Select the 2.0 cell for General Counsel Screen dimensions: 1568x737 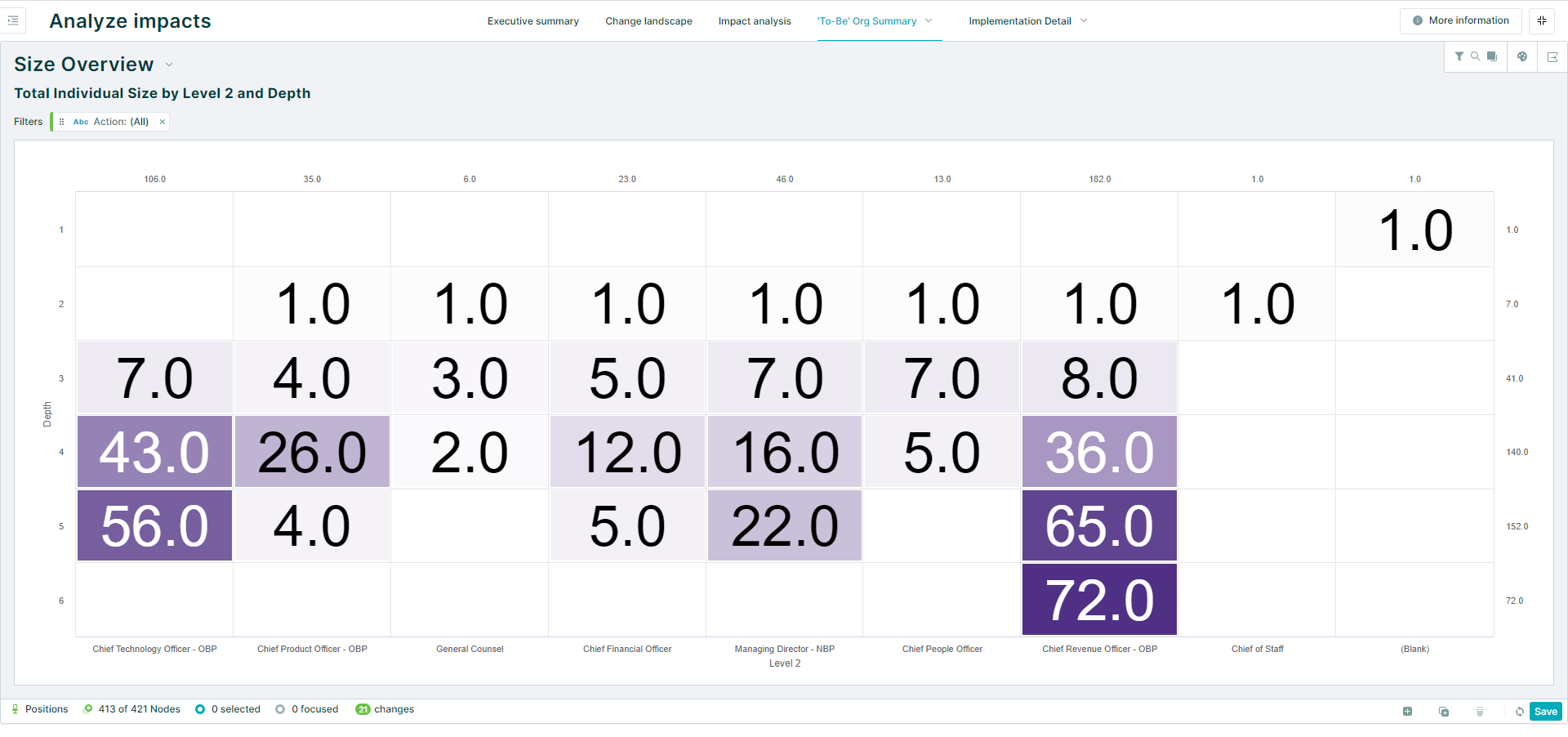coord(470,452)
